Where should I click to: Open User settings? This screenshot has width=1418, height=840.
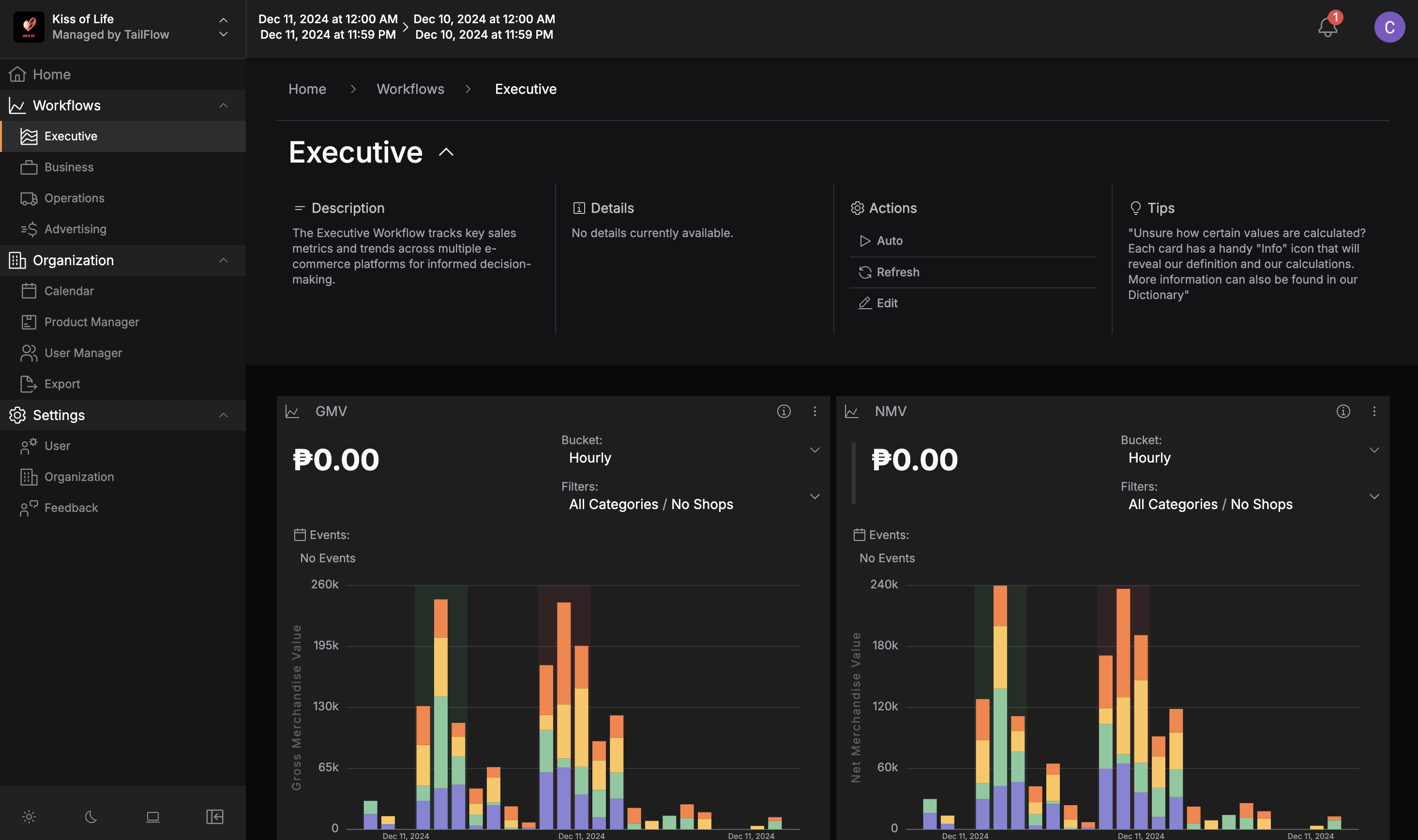(123, 446)
